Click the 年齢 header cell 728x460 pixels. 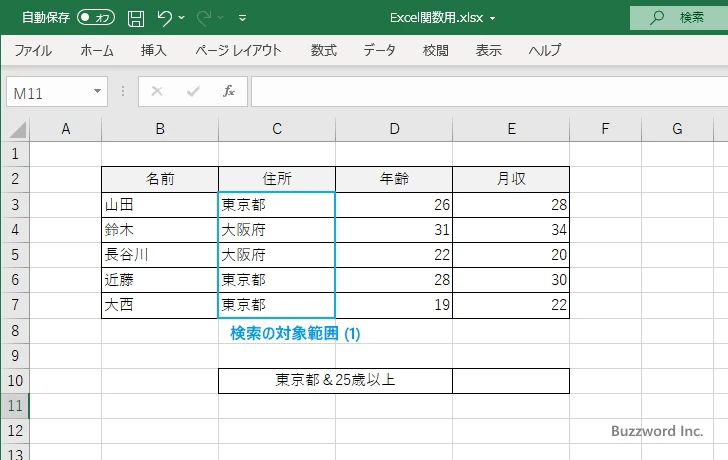point(394,179)
